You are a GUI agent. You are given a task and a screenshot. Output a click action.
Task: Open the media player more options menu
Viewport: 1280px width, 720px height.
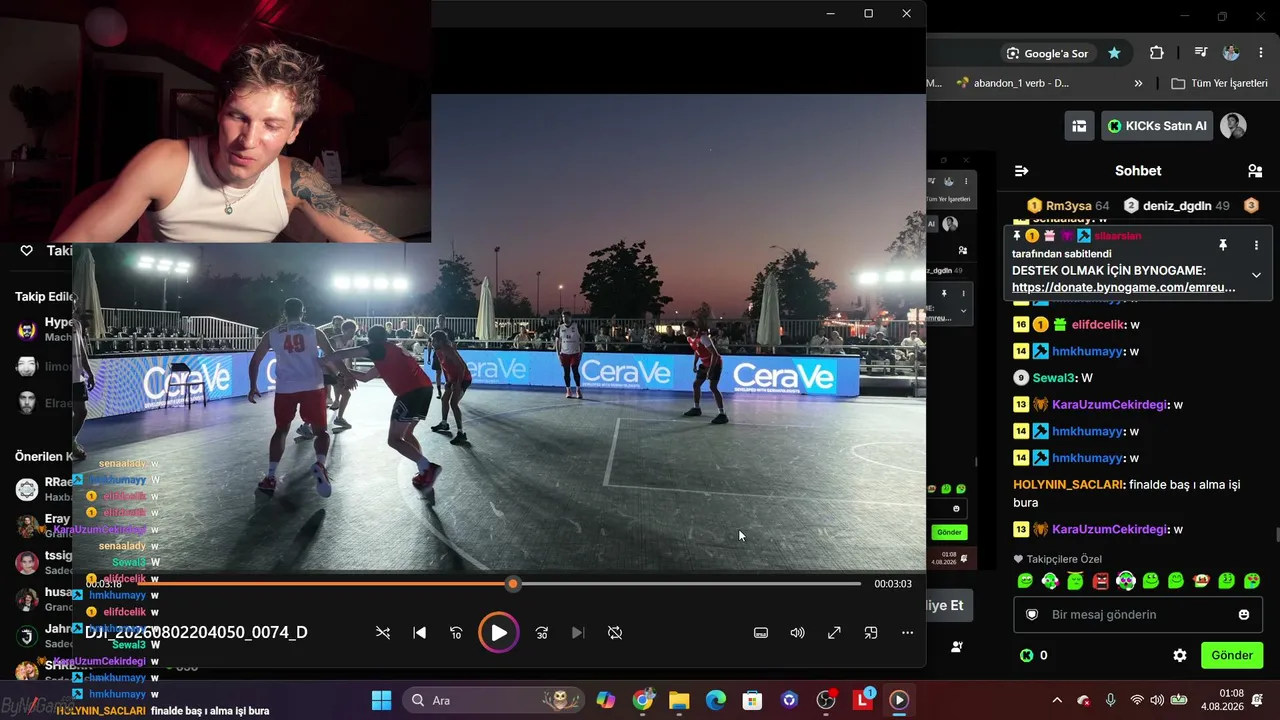point(907,633)
